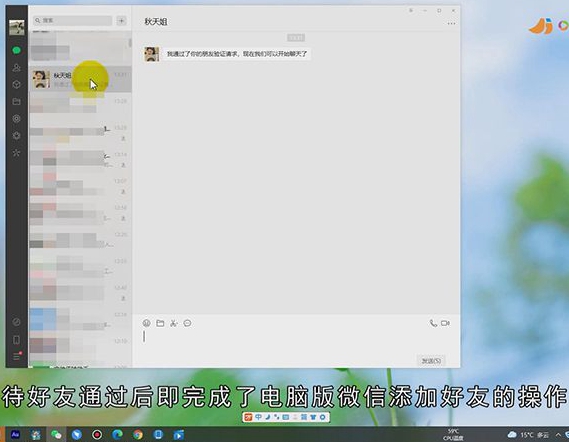Viewport: 569px width, 442px height.
Task: Focus the search box above the chat list
Action: point(72,21)
